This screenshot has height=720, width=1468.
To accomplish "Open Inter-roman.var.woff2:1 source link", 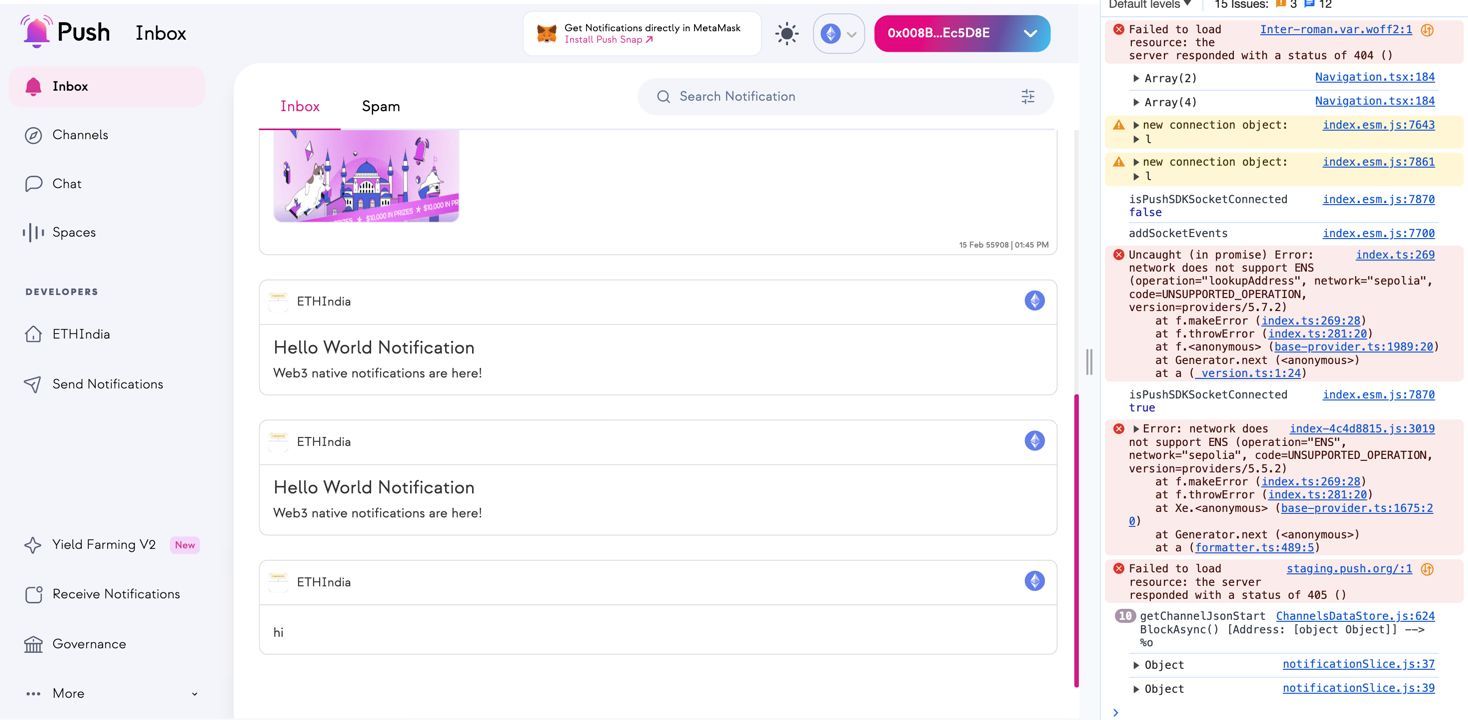I will (1336, 30).
